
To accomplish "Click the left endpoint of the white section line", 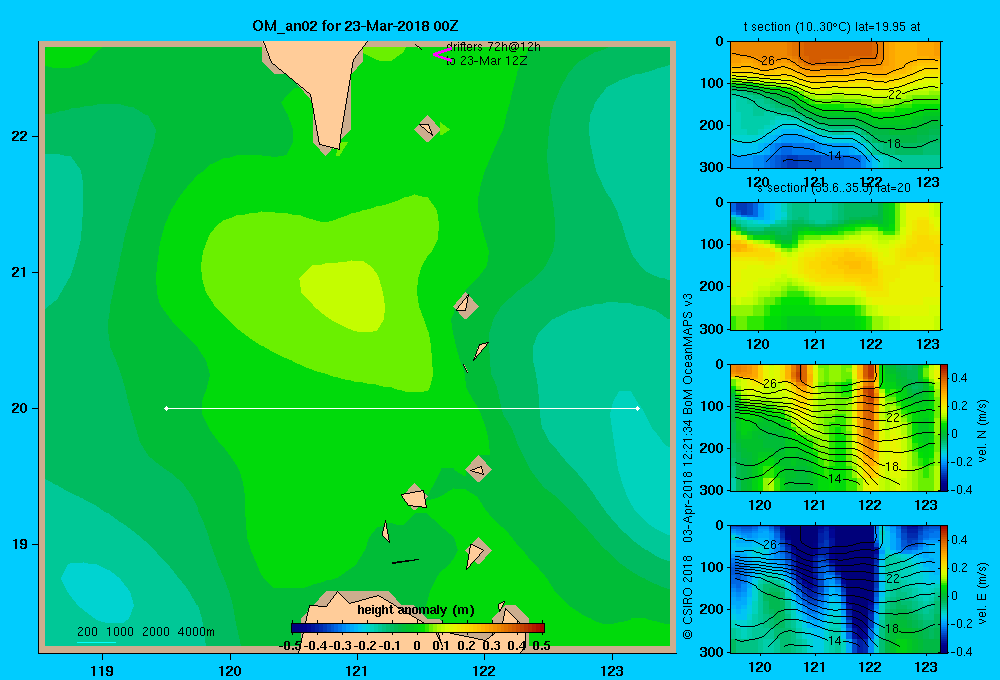I will (166, 408).
